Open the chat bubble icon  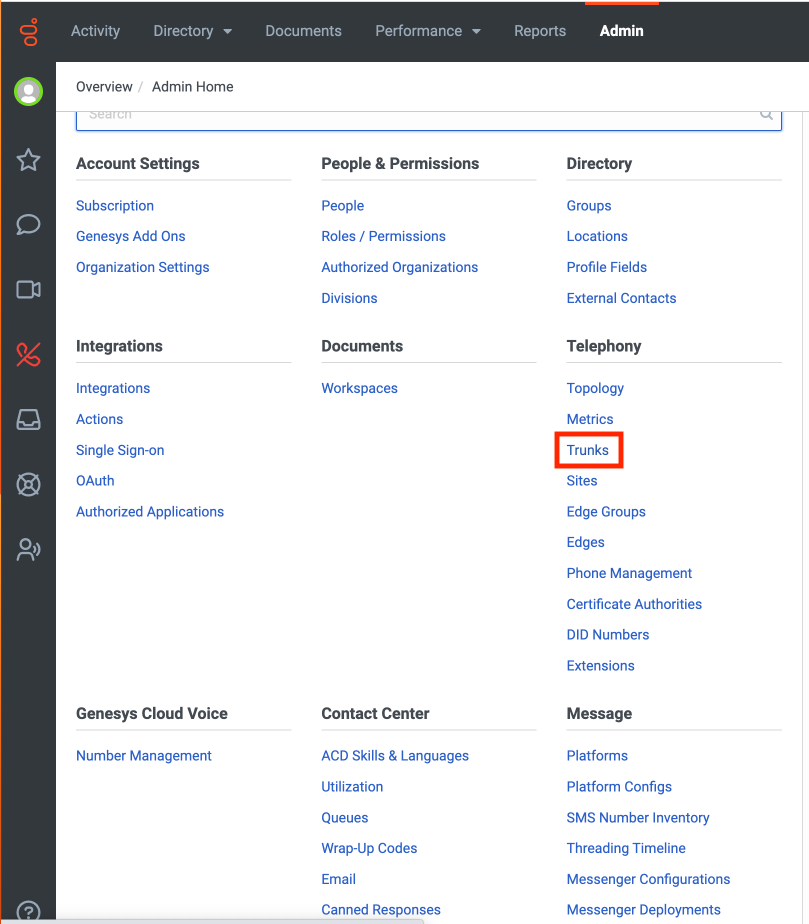coord(28,224)
